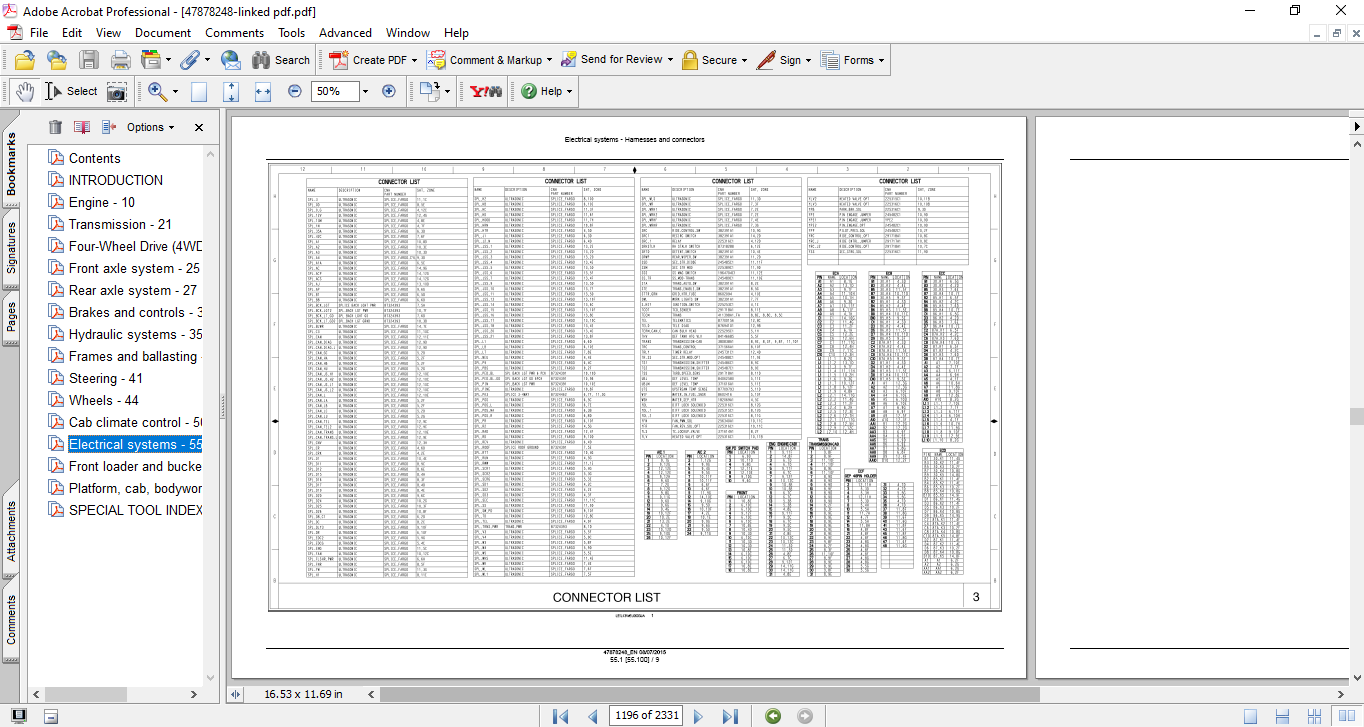Viewport: 1364px width, 727px height.
Task: Click the page number field
Action: [647, 715]
